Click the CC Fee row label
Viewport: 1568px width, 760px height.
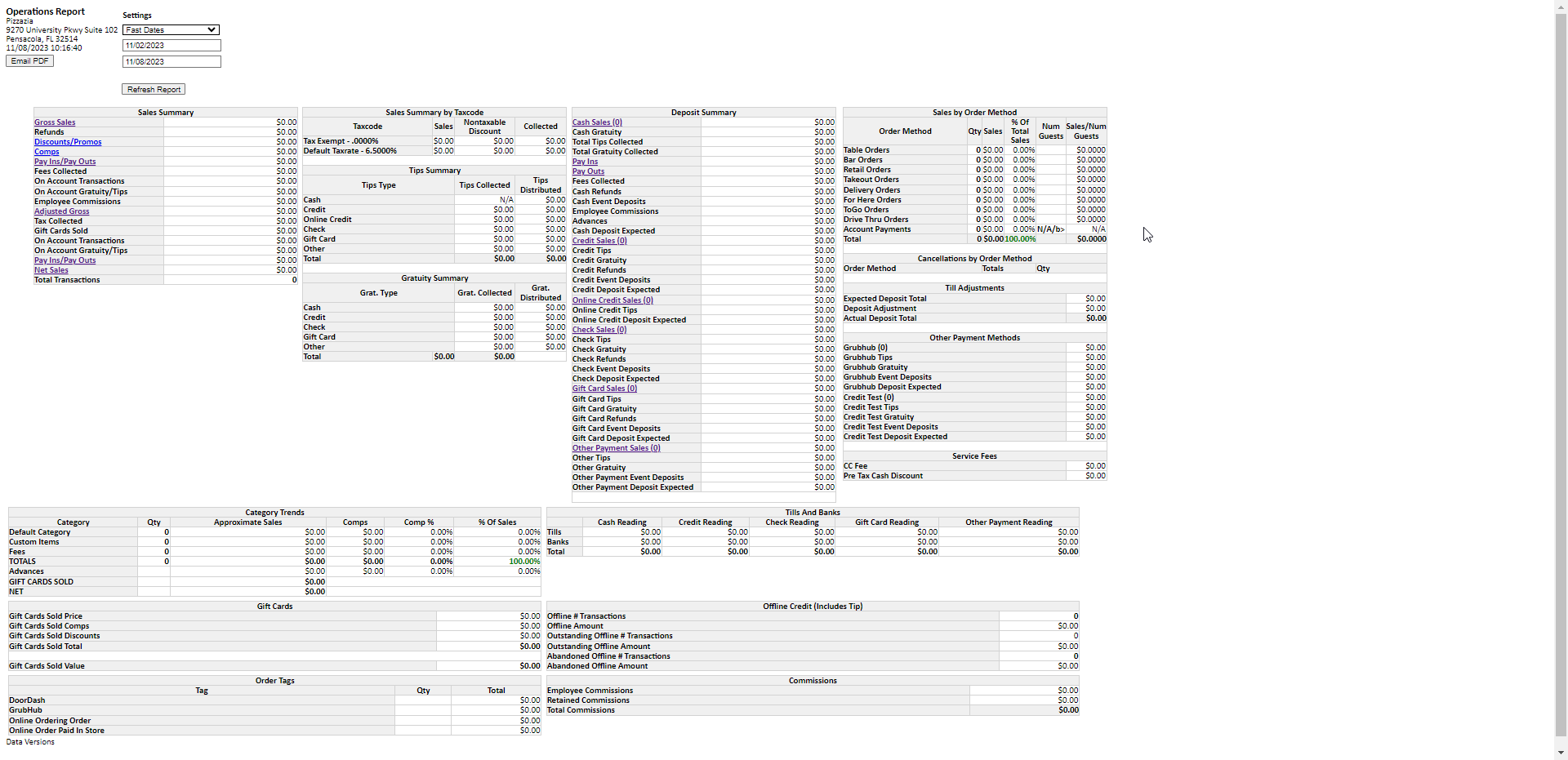(856, 466)
